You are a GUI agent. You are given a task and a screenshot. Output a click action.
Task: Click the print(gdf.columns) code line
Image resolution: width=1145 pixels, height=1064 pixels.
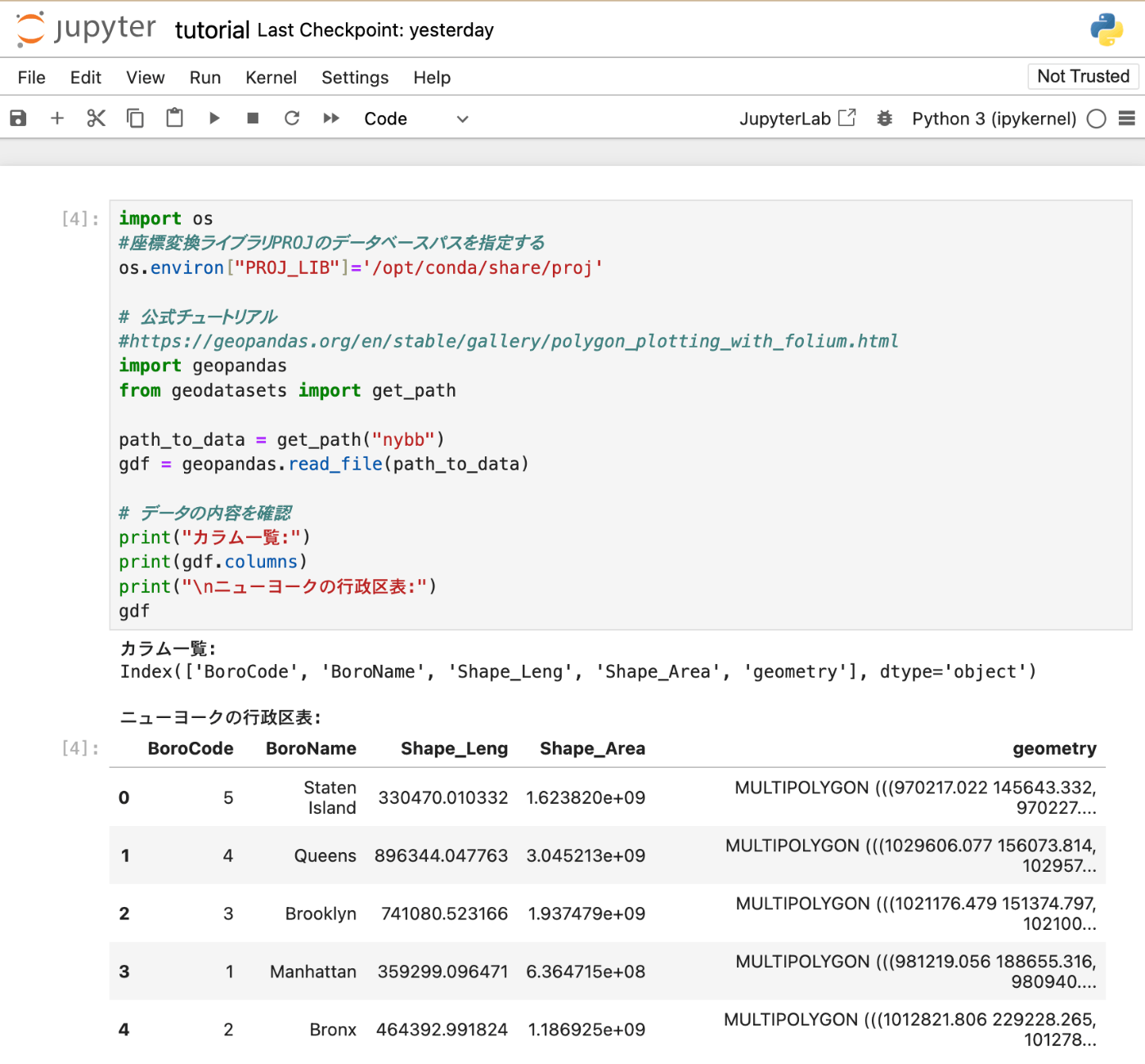[213, 562]
